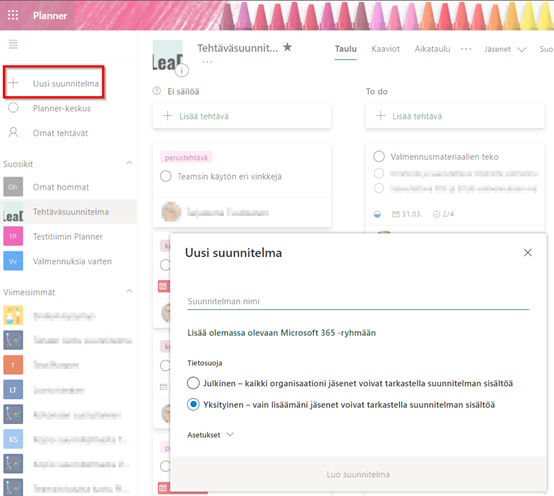Check second blurred subtask under Valmennusmateriaalien teko
Screen dimensions: 554x496
[x=379, y=188]
